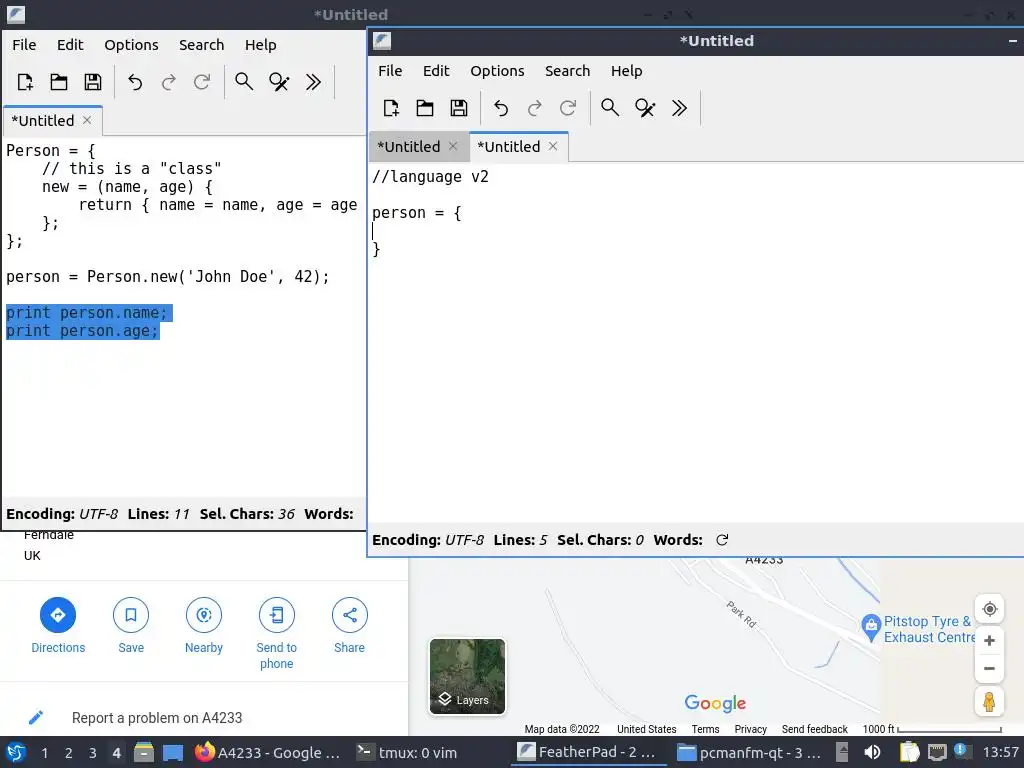Click Report a problem on A4233 link
The height and width of the screenshot is (768, 1024).
(157, 718)
